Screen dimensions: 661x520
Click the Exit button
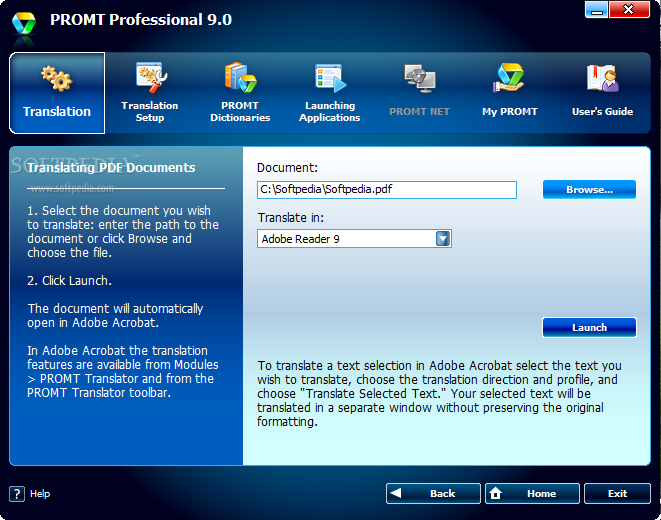617,493
